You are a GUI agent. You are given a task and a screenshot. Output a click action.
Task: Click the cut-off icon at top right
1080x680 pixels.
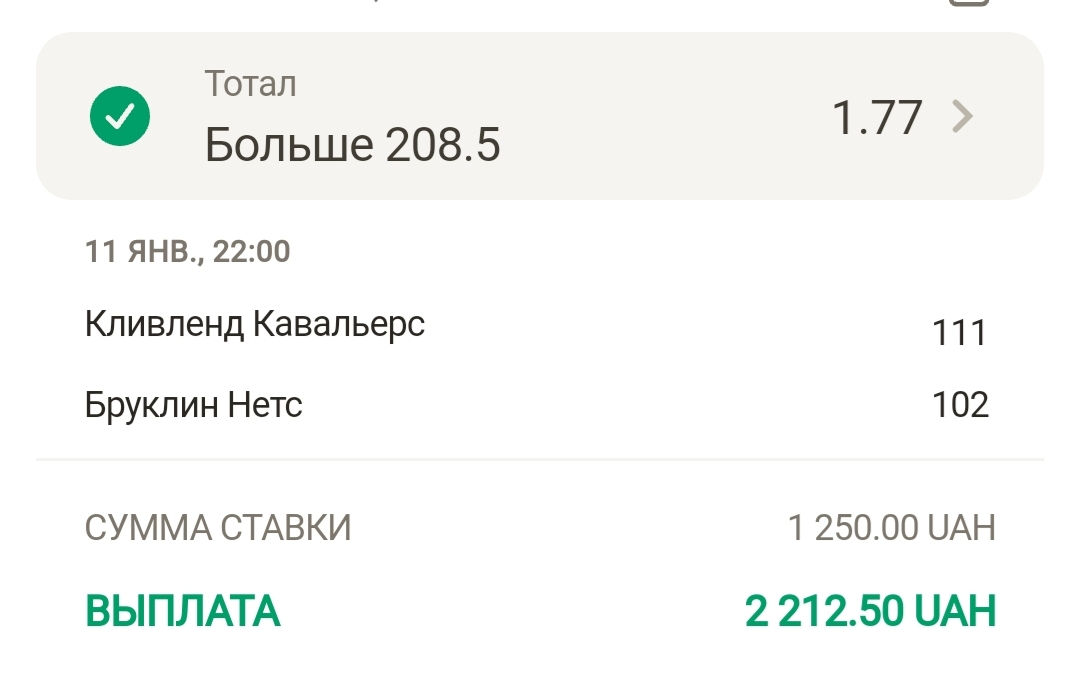pyautogui.click(x=968, y=3)
